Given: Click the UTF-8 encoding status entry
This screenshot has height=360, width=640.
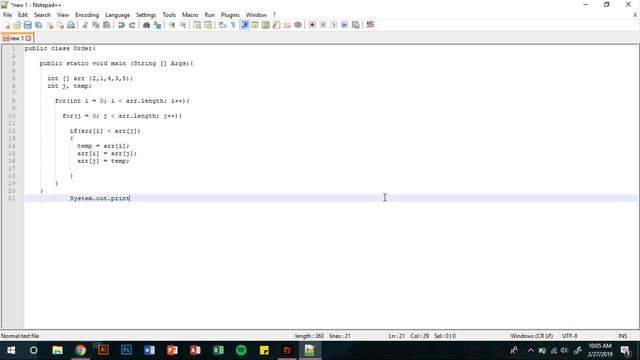Looking at the screenshot, I should [x=569, y=336].
